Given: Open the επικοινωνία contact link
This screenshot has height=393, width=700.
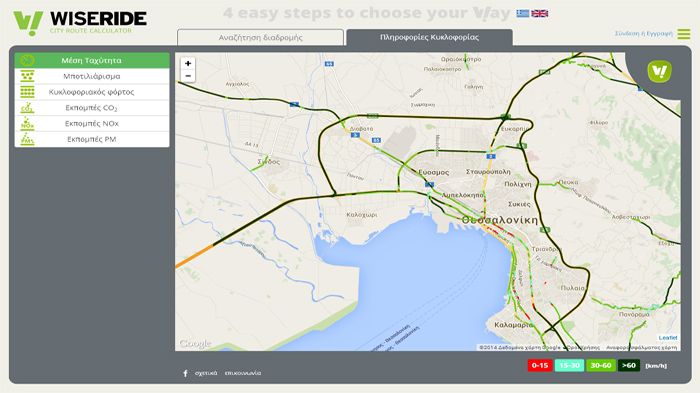Looking at the screenshot, I should (x=243, y=373).
